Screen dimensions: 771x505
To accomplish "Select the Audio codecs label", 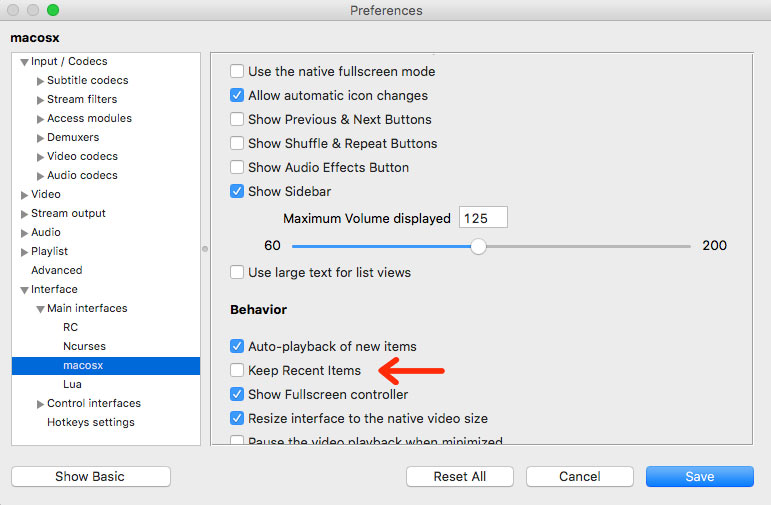I will pos(83,175).
